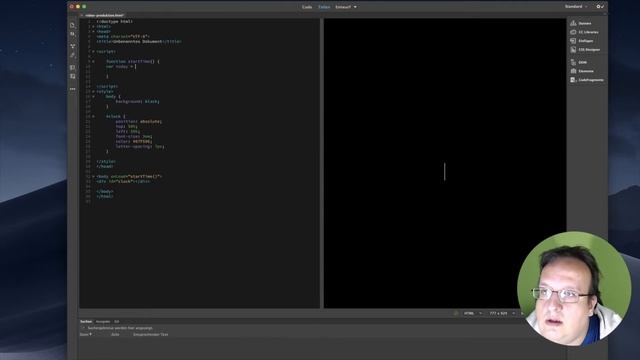Click the color #07F50E value in code
Image resolution: width=640 pixels, height=360 pixels.
click(x=142, y=142)
